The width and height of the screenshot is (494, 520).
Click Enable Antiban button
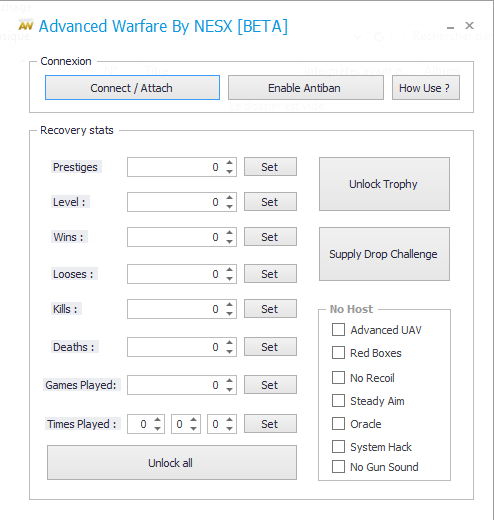click(x=306, y=88)
